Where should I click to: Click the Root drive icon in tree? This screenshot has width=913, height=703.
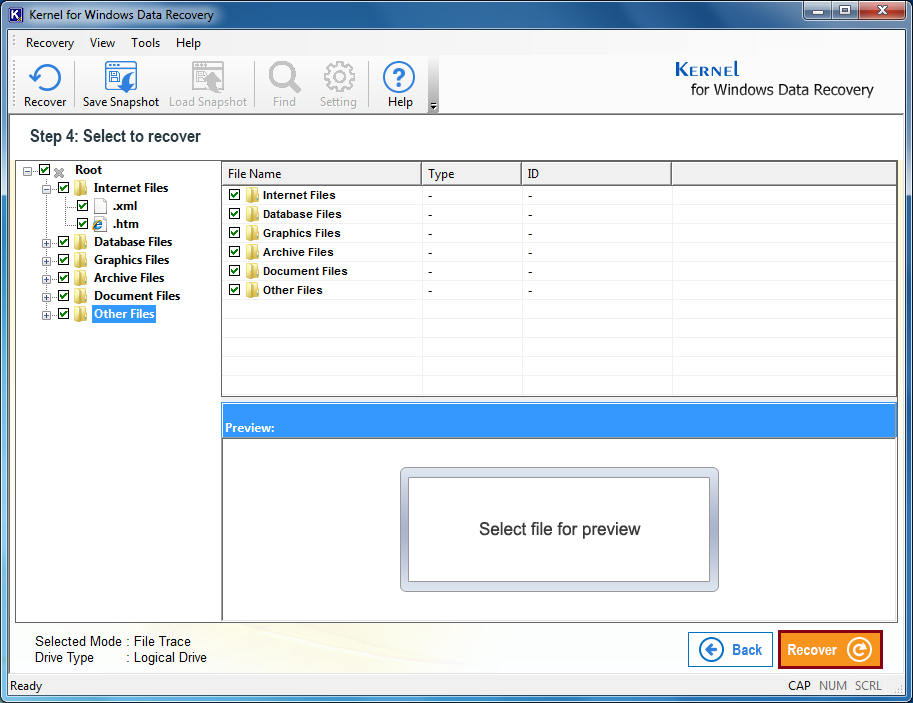click(x=59, y=171)
